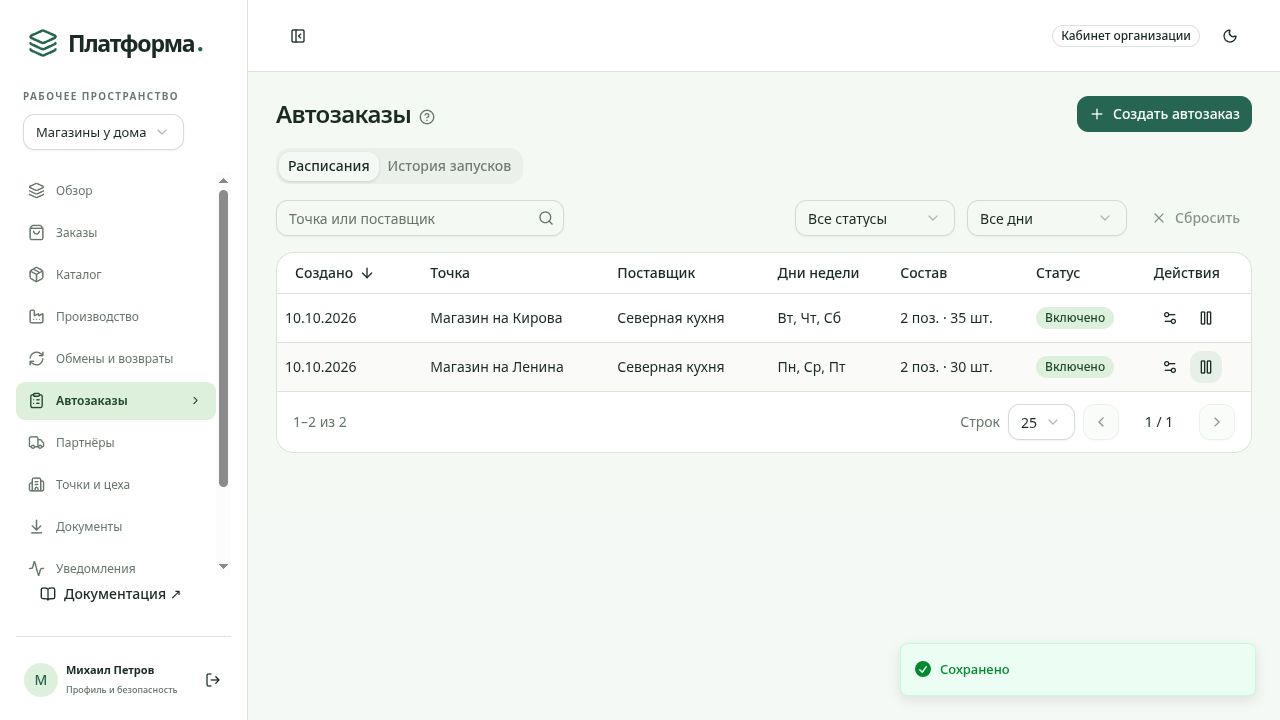This screenshot has height=720, width=1280.
Task: Open Документация link
Action: point(111,594)
